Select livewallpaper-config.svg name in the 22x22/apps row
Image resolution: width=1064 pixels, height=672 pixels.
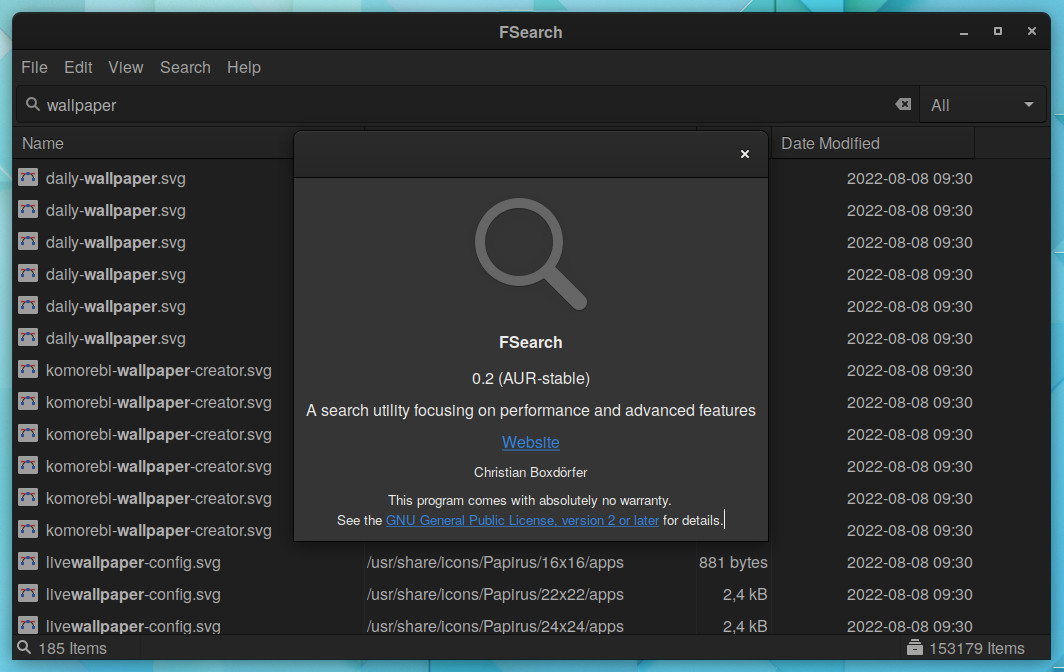coord(133,595)
